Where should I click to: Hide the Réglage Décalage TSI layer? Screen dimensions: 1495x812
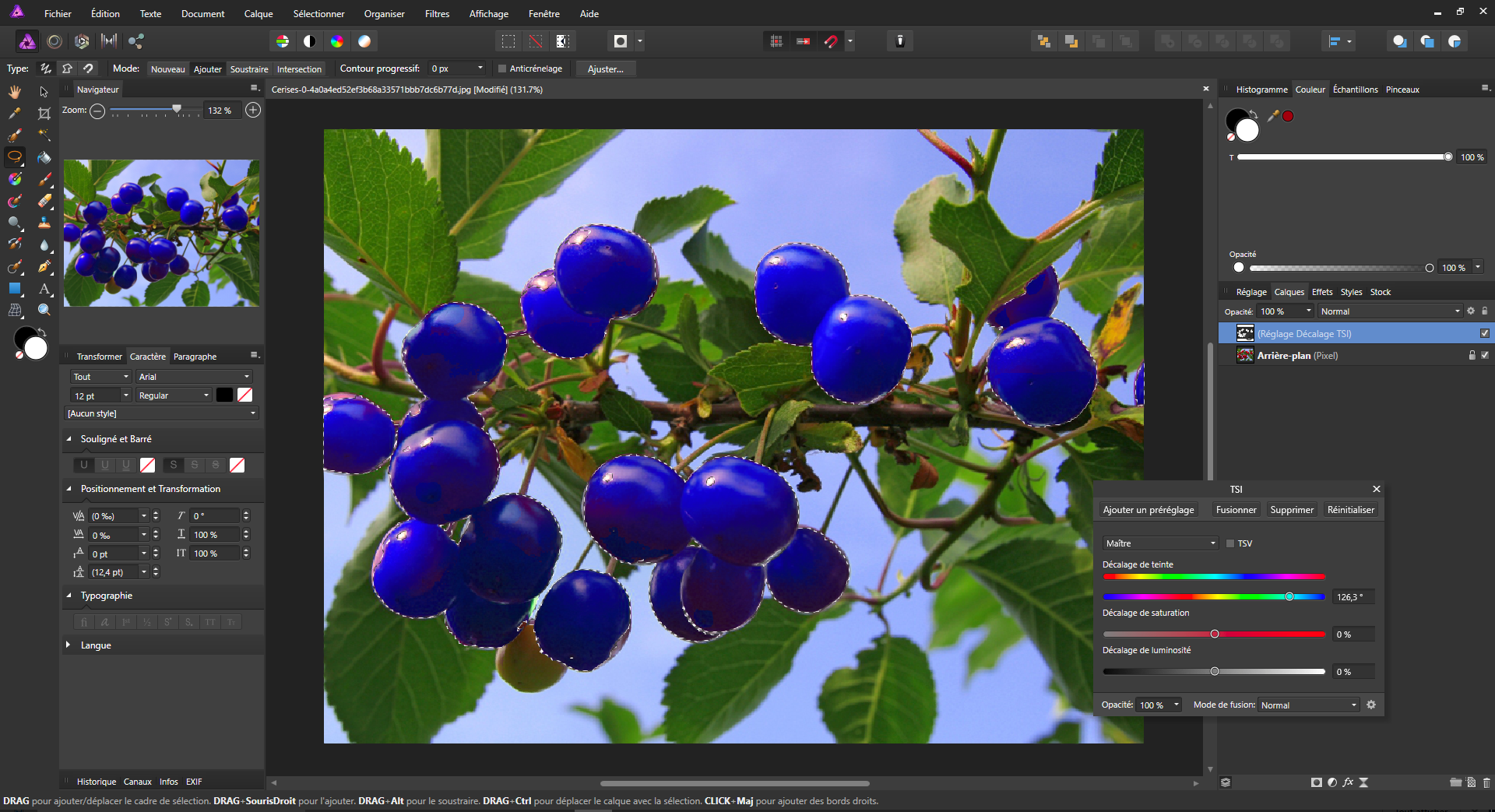pyautogui.click(x=1484, y=333)
